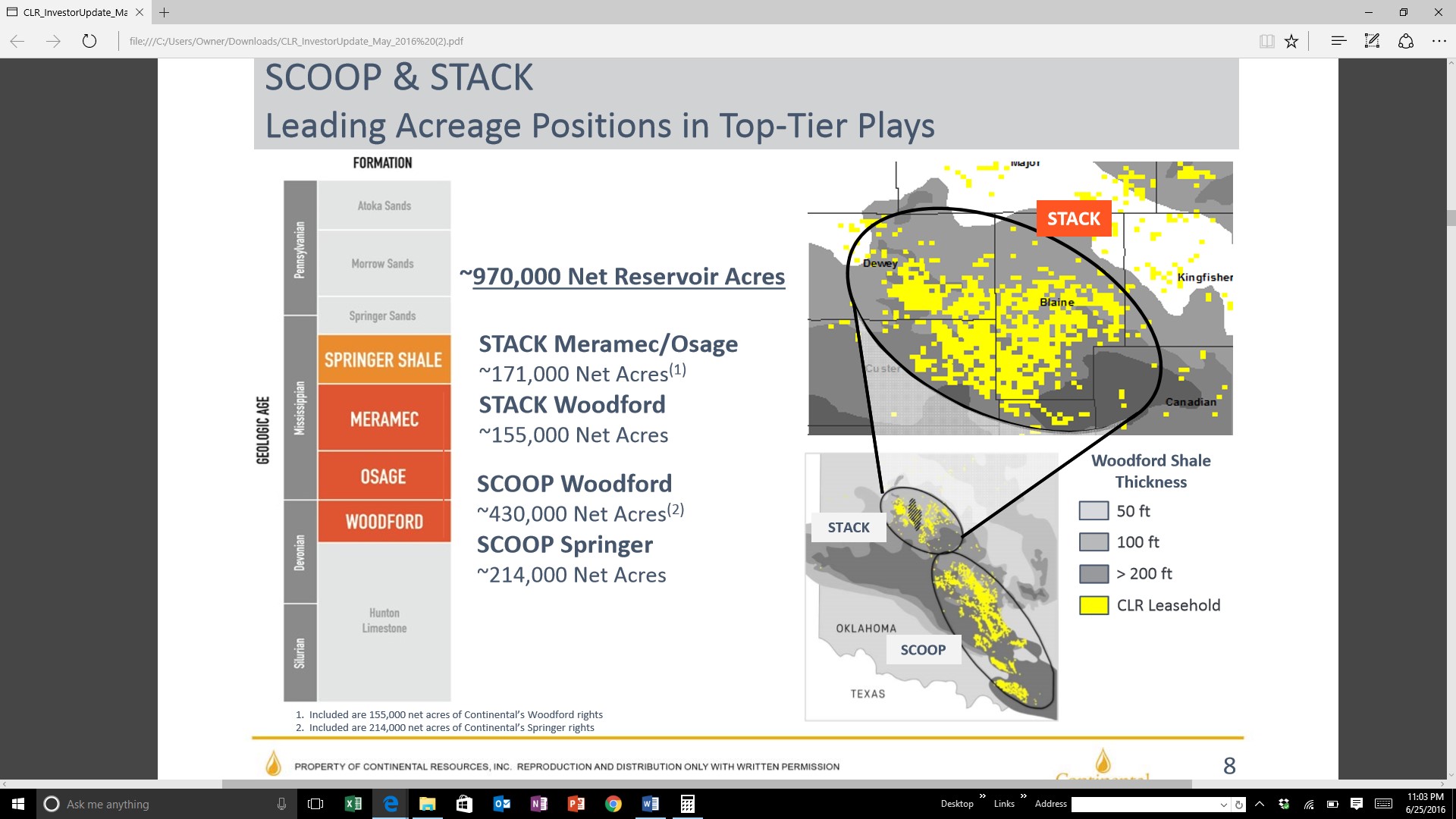
Task: Open Wi-Fi network tray icon
Action: [x=1309, y=804]
